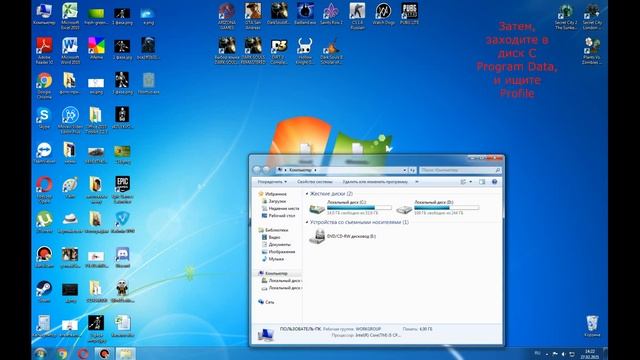Open the Google Chrome desktop shortcut
This screenshot has height=360, width=640.
44,85
